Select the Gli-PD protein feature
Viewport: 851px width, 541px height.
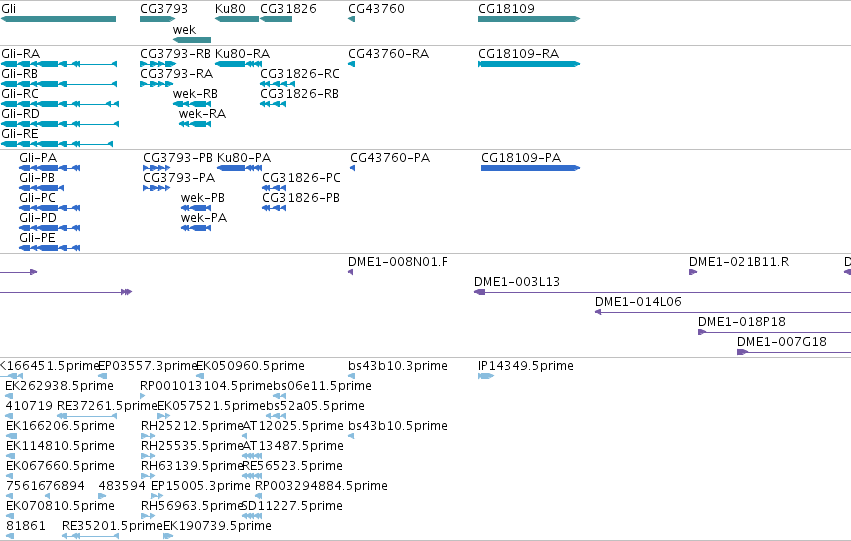(49, 228)
